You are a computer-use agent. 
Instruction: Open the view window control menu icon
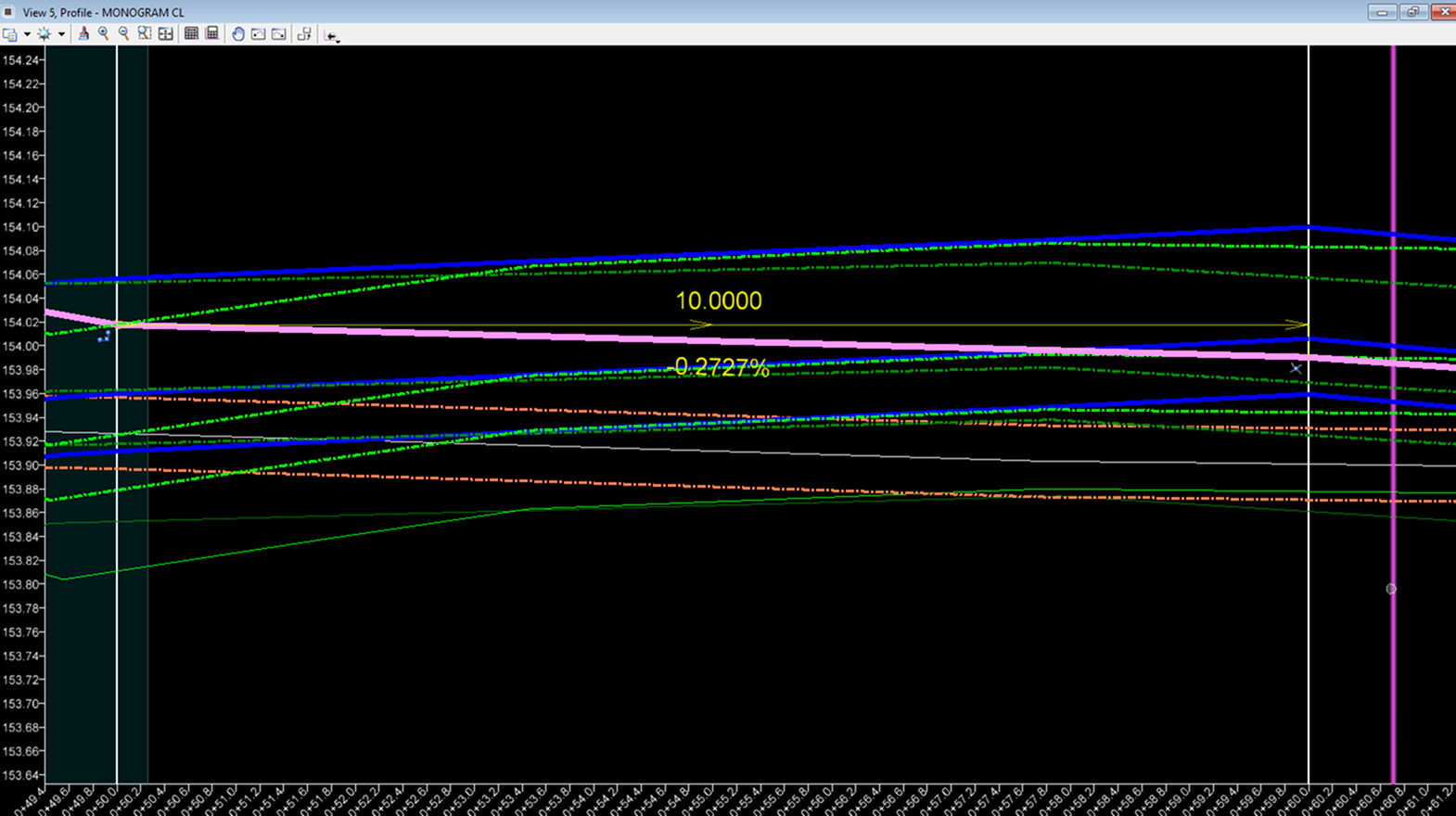click(8, 12)
